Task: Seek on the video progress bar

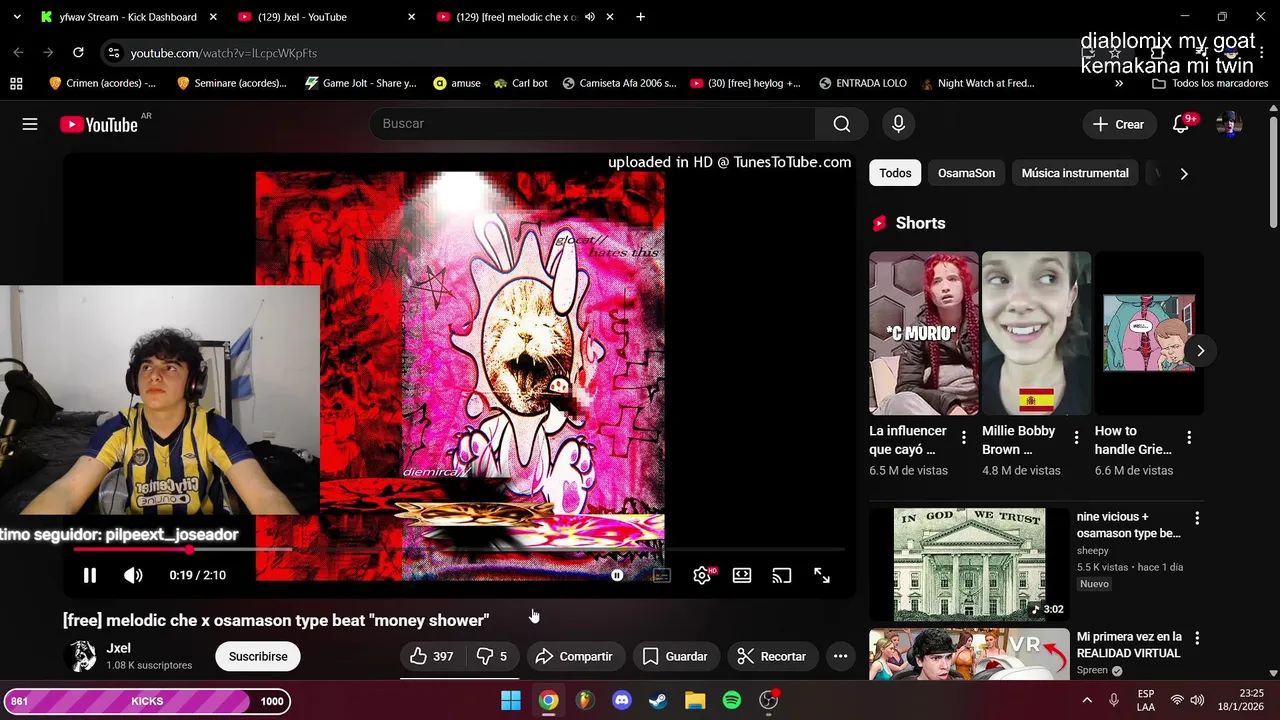Action: [x=458, y=549]
